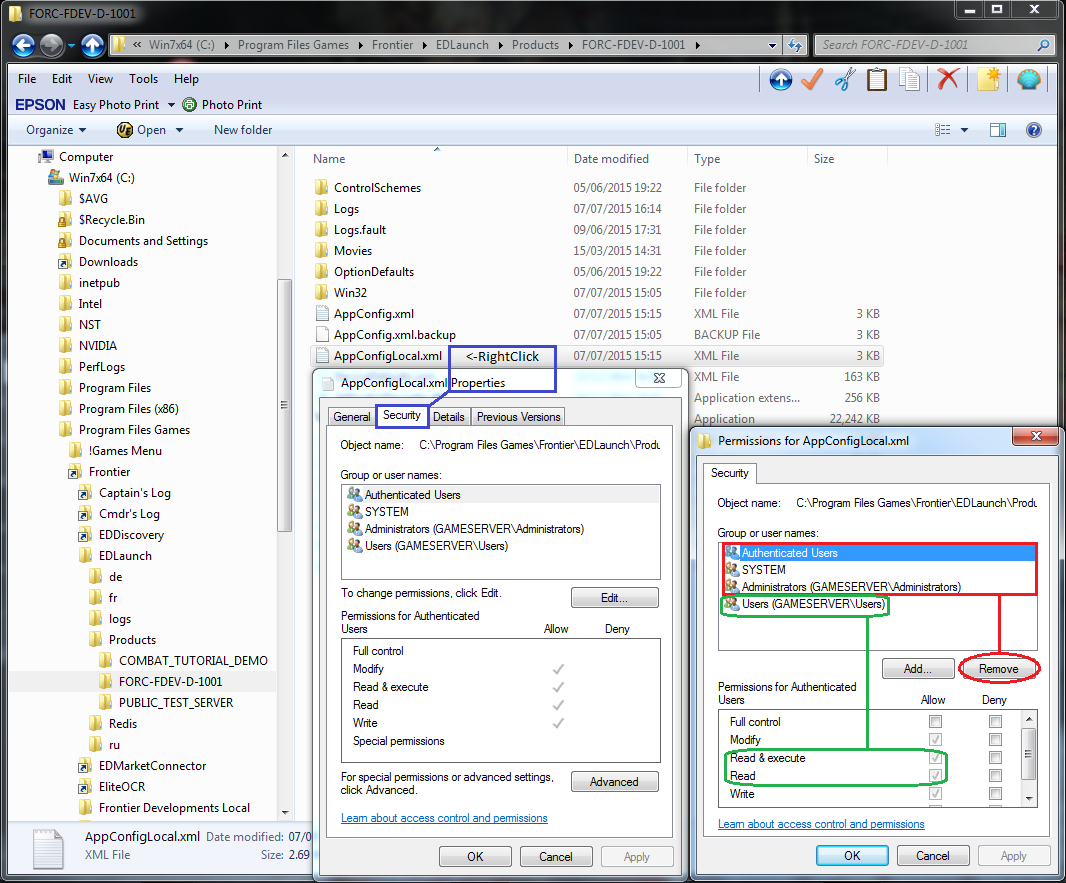Click the red X Delete toolbar icon
Viewport: 1066px width, 883px height.
[948, 80]
